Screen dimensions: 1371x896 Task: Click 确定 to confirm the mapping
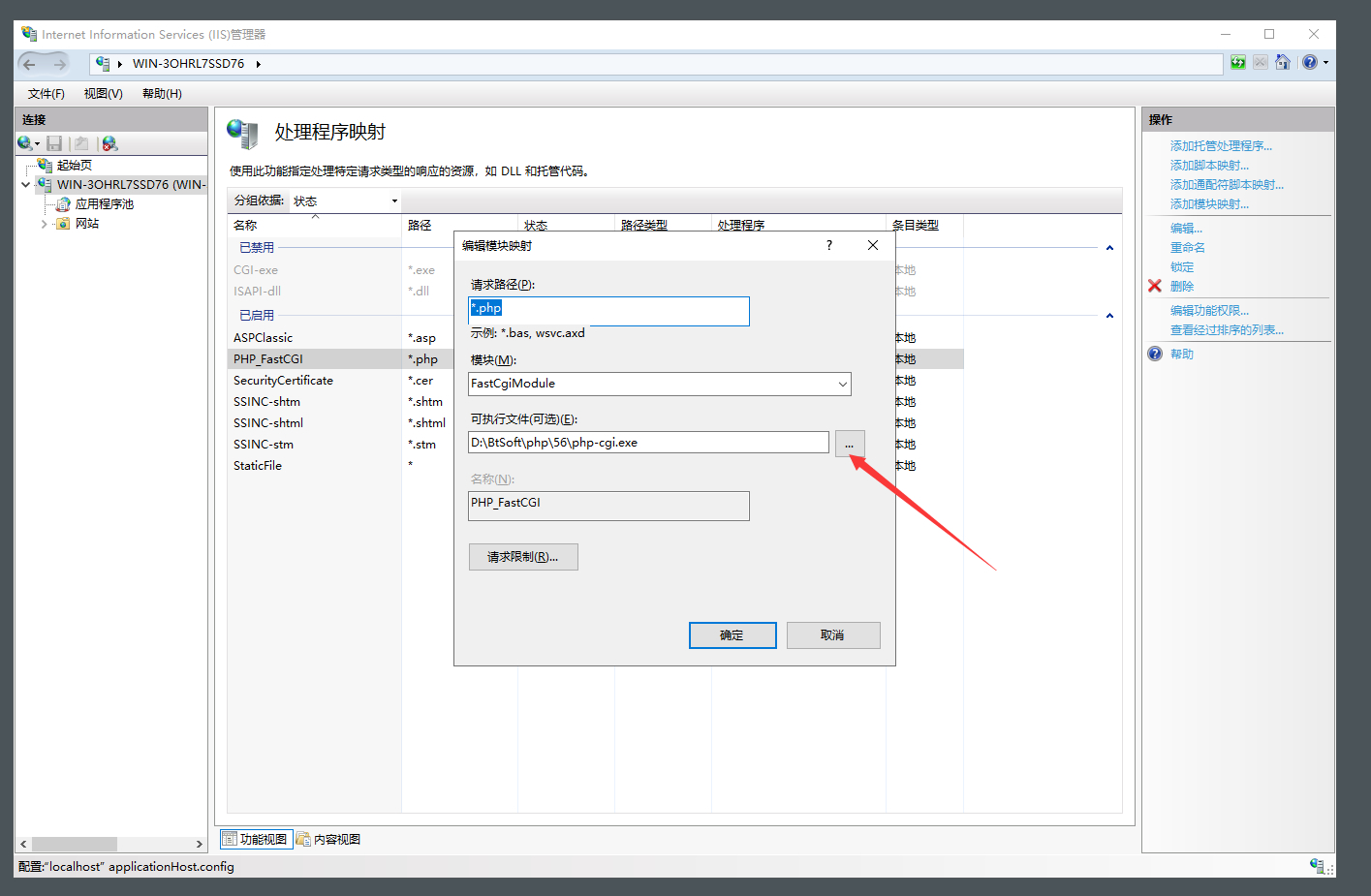click(732, 635)
